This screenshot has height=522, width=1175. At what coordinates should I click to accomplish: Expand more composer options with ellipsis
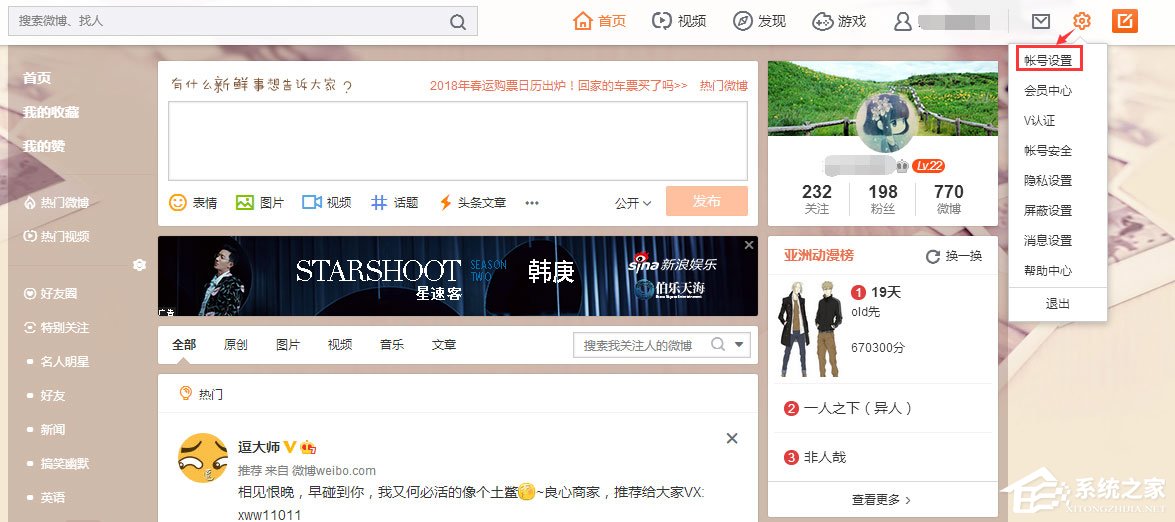tap(532, 203)
